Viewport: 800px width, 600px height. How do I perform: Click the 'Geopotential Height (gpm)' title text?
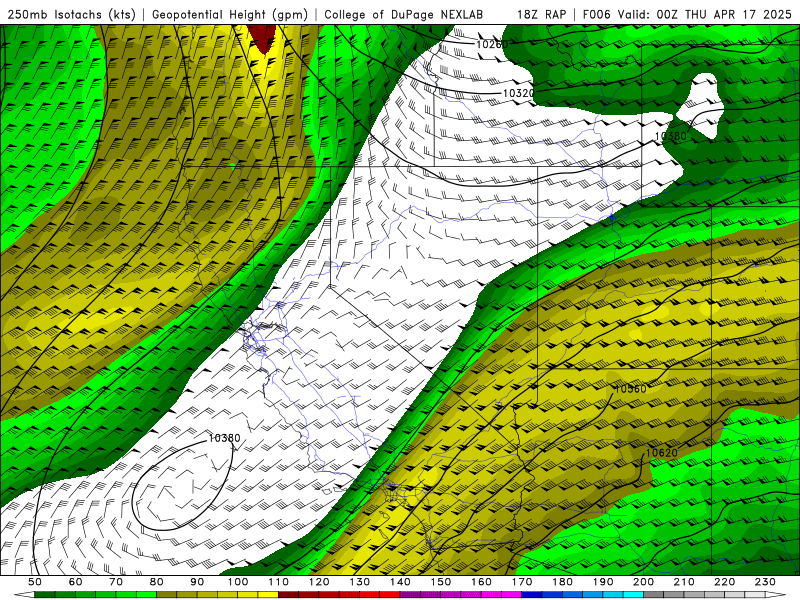(x=230, y=14)
